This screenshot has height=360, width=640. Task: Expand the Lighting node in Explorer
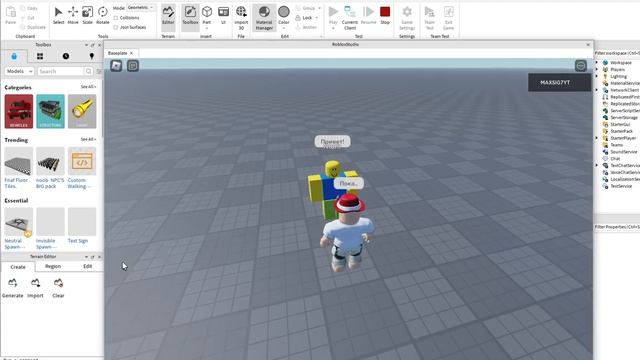click(x=597, y=76)
